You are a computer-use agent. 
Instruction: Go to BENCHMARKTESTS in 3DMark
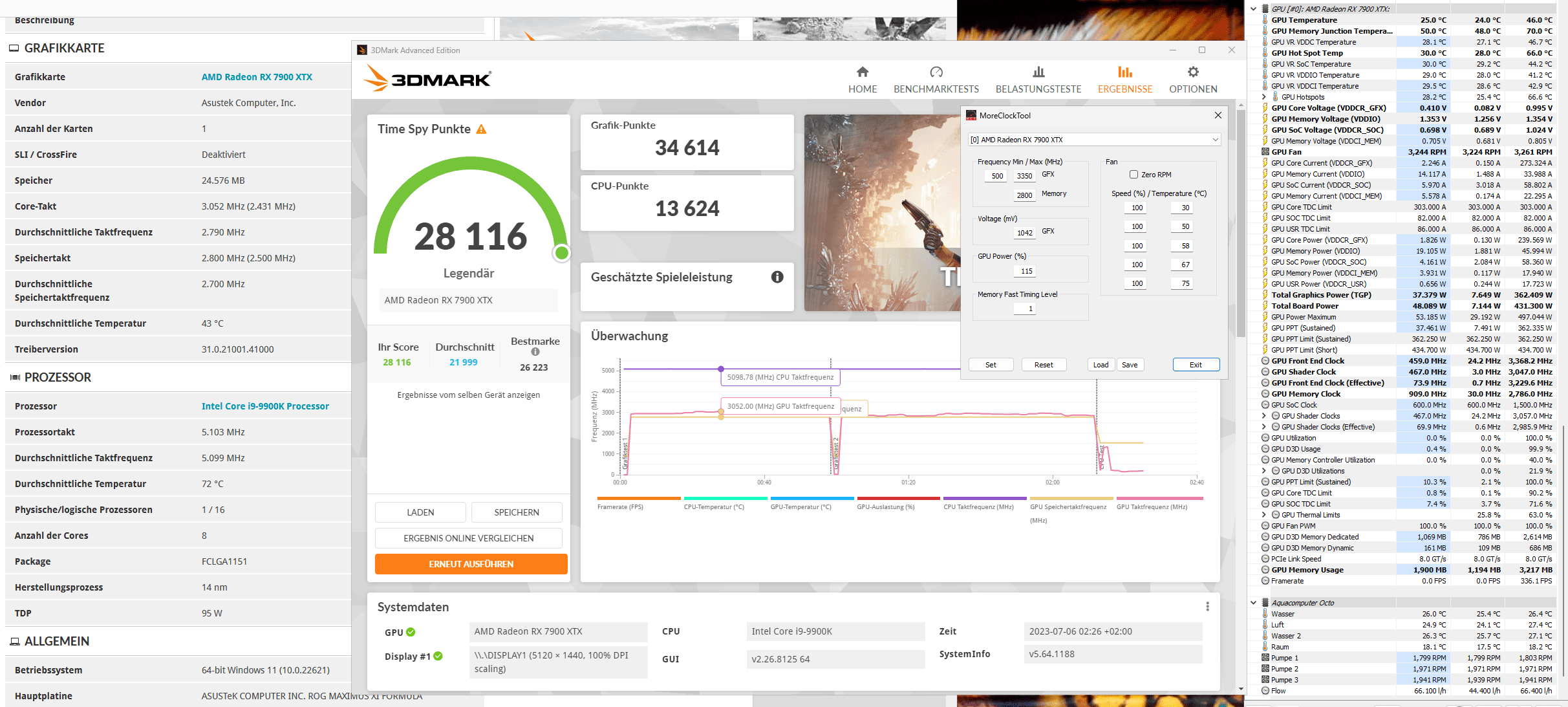coord(936,80)
